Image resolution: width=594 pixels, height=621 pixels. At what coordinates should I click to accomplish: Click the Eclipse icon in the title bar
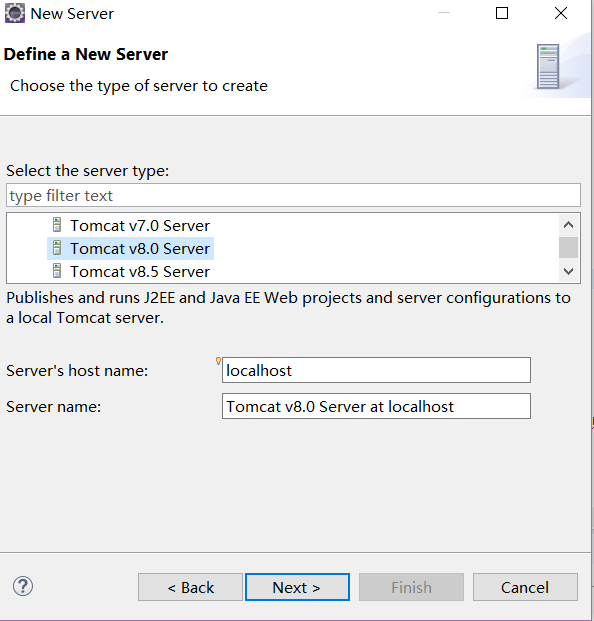tap(15, 13)
